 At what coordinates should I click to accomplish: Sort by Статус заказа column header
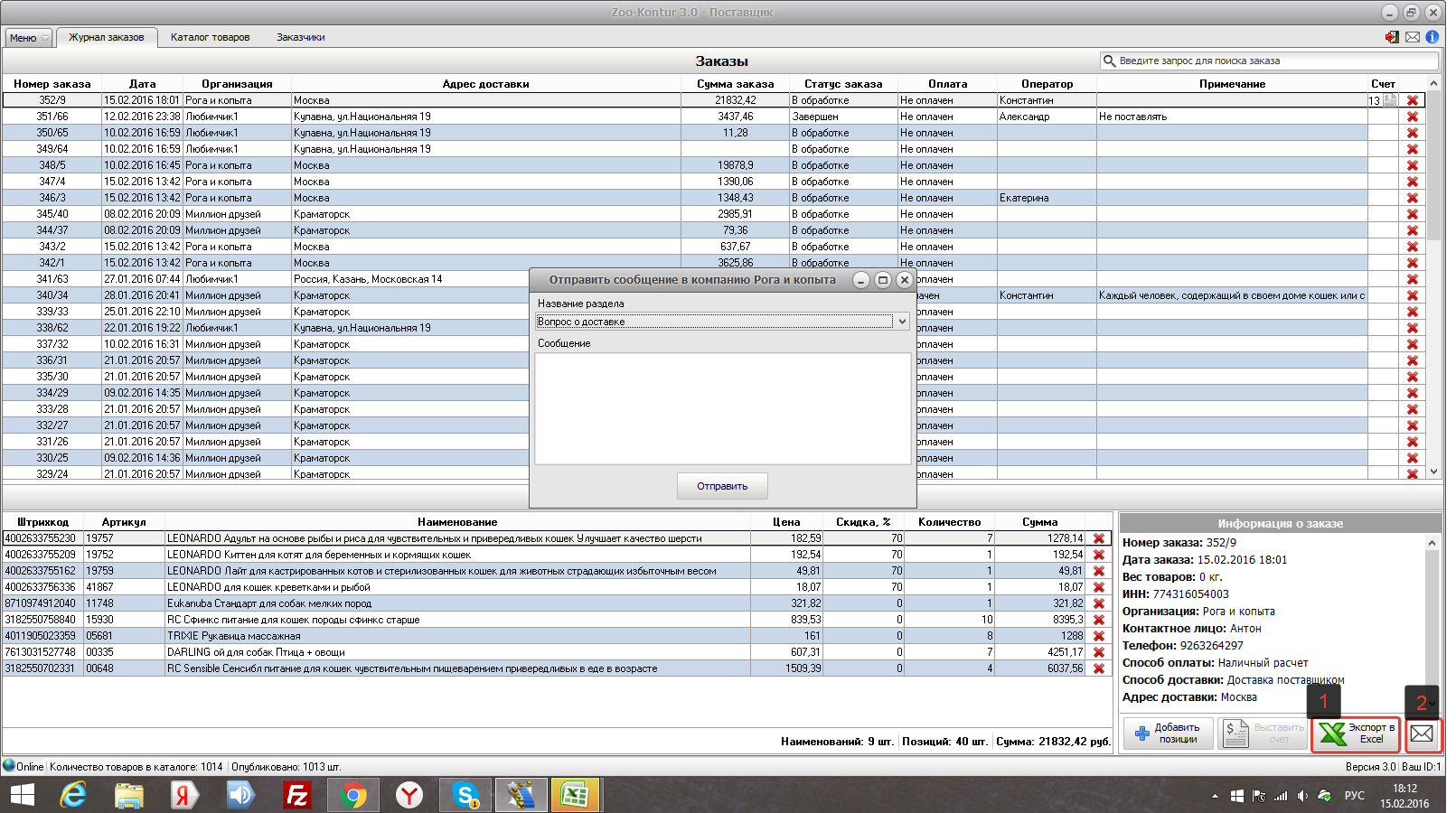pos(843,84)
